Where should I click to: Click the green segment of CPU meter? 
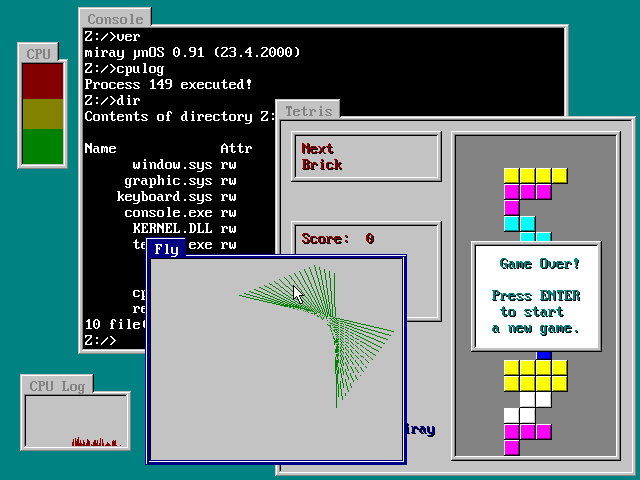coord(43,147)
